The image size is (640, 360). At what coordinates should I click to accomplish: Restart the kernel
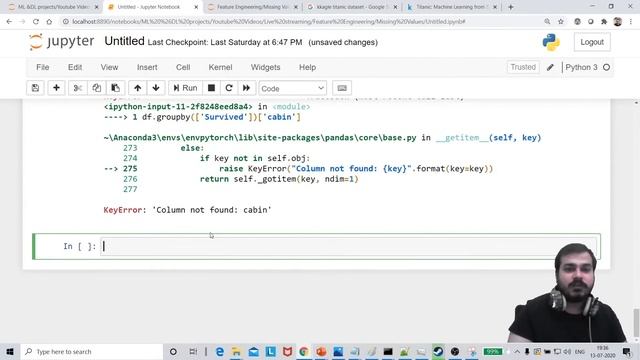tap(229, 88)
